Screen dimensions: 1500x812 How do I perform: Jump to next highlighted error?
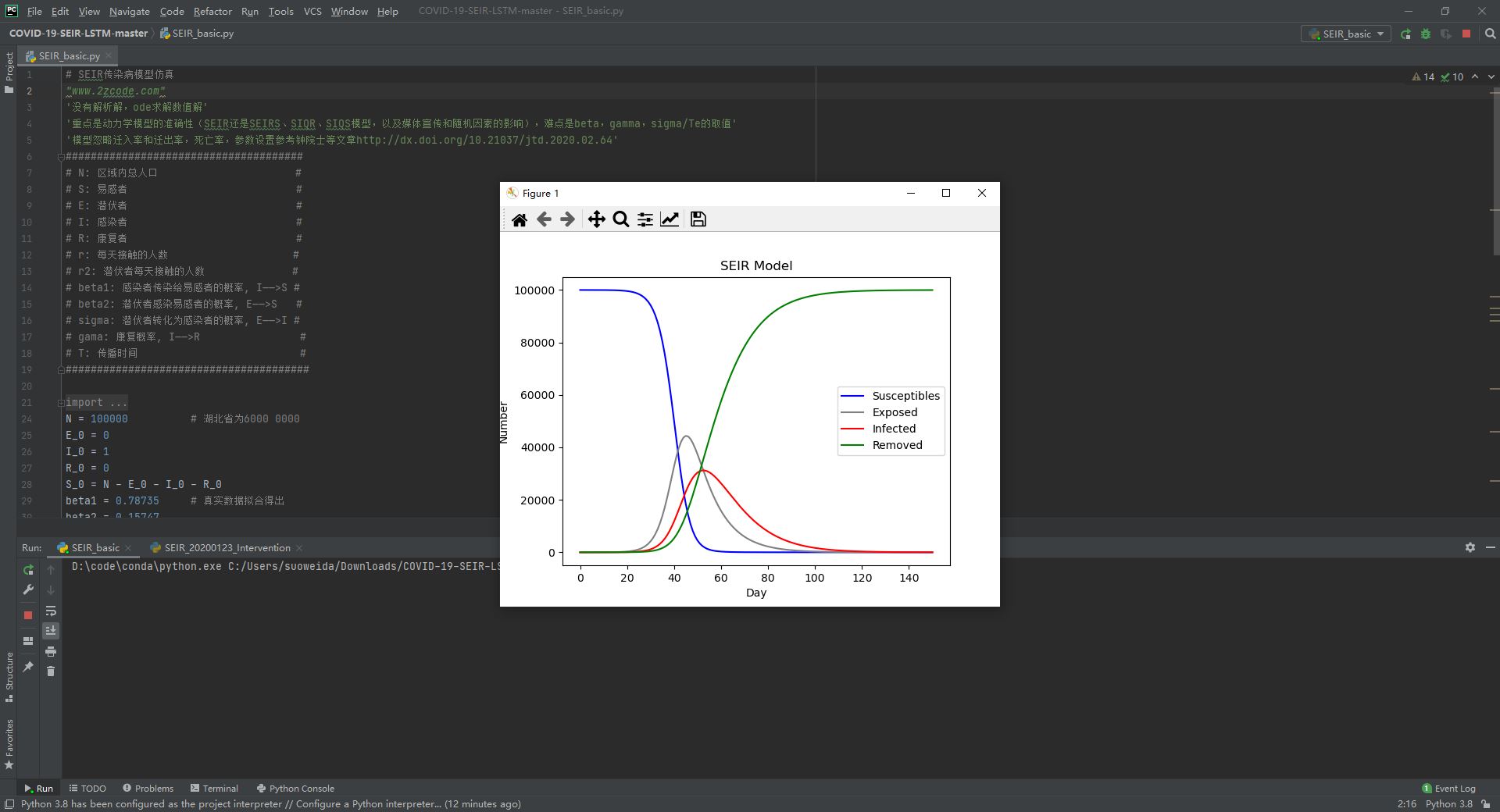tap(1491, 77)
